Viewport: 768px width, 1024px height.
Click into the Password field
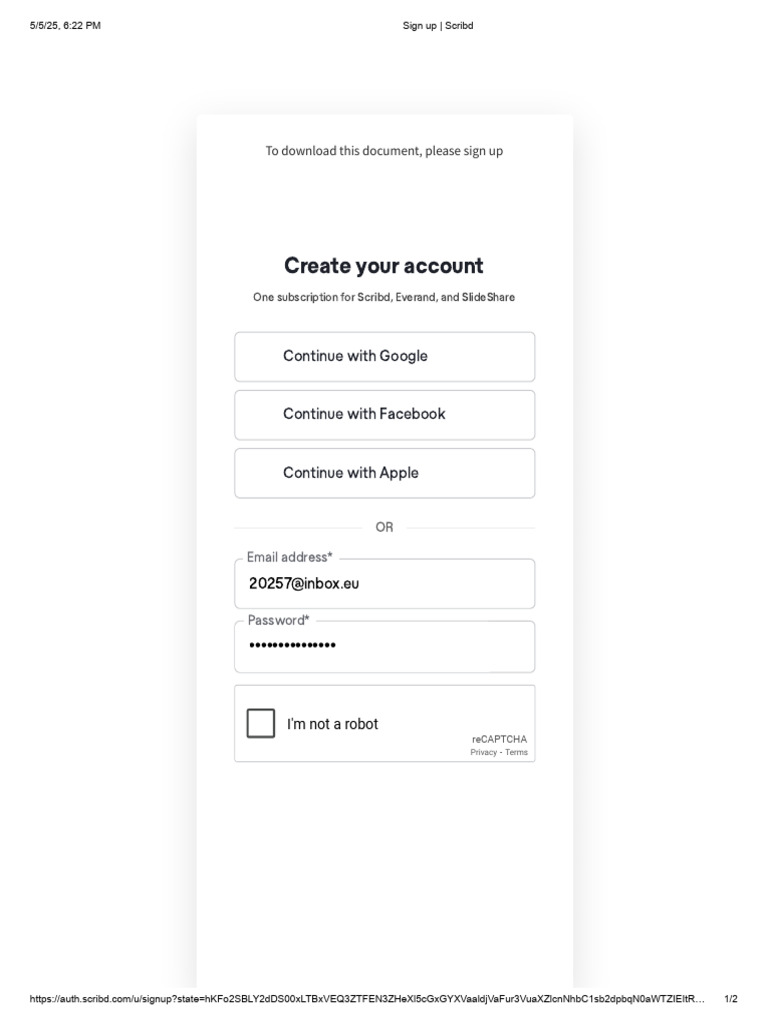[x=384, y=646]
